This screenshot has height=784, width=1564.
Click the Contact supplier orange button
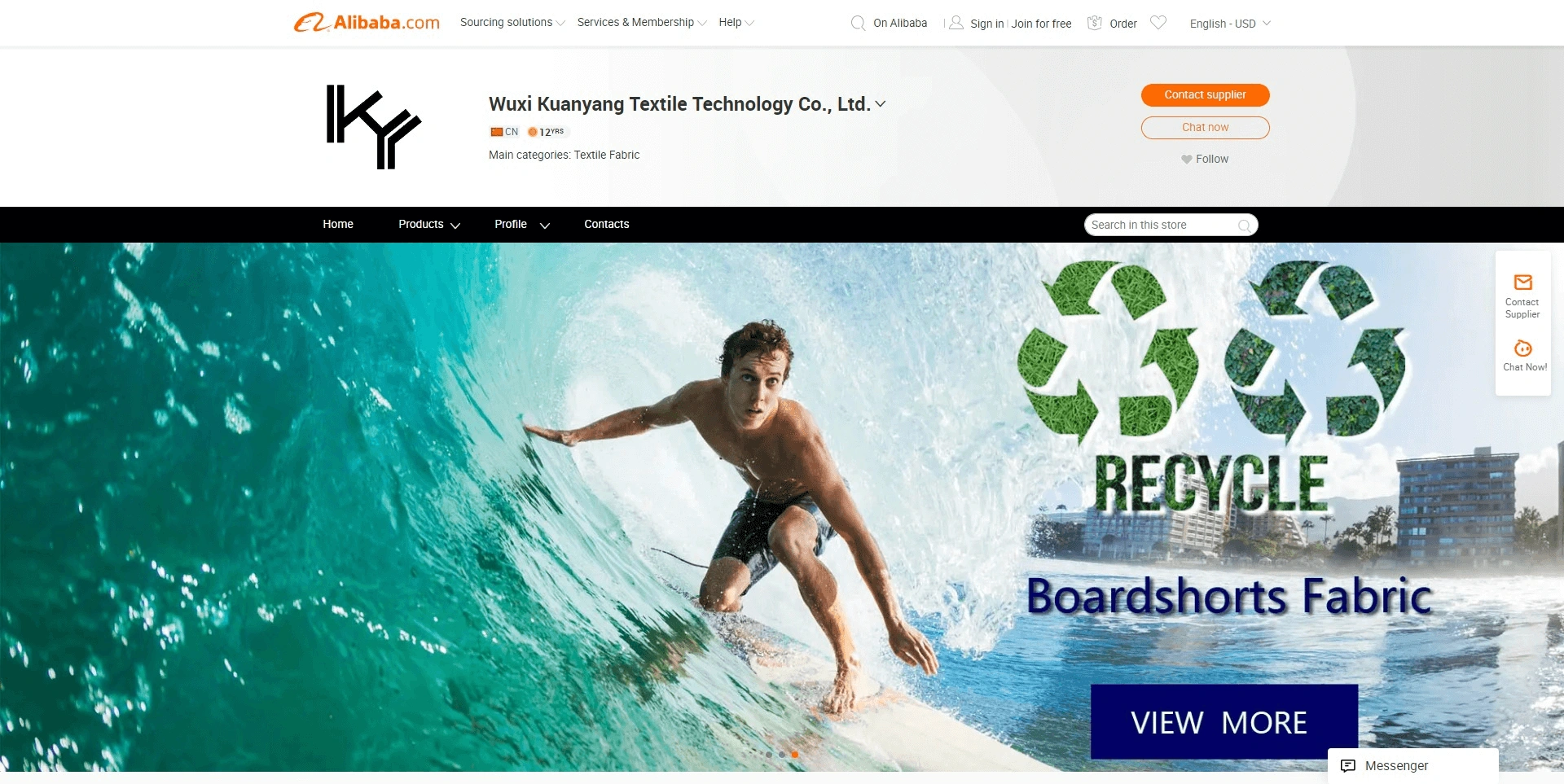[1205, 95]
